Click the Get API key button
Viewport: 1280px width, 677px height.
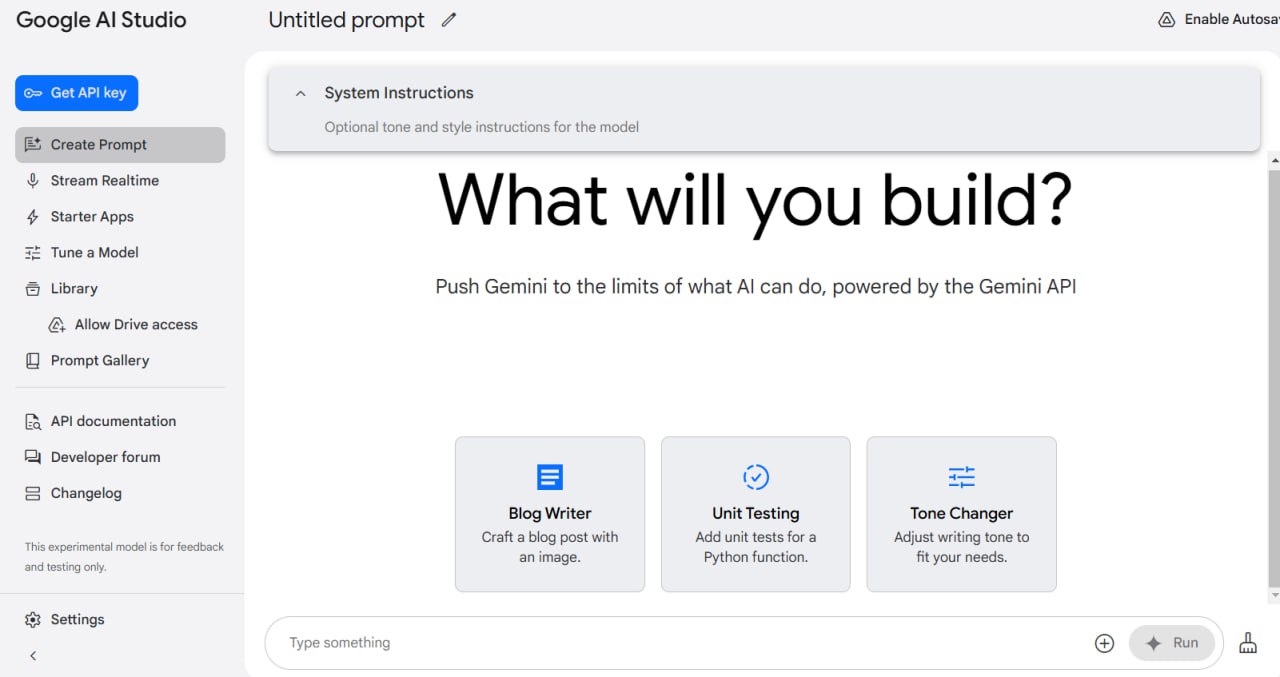pyautogui.click(x=77, y=93)
